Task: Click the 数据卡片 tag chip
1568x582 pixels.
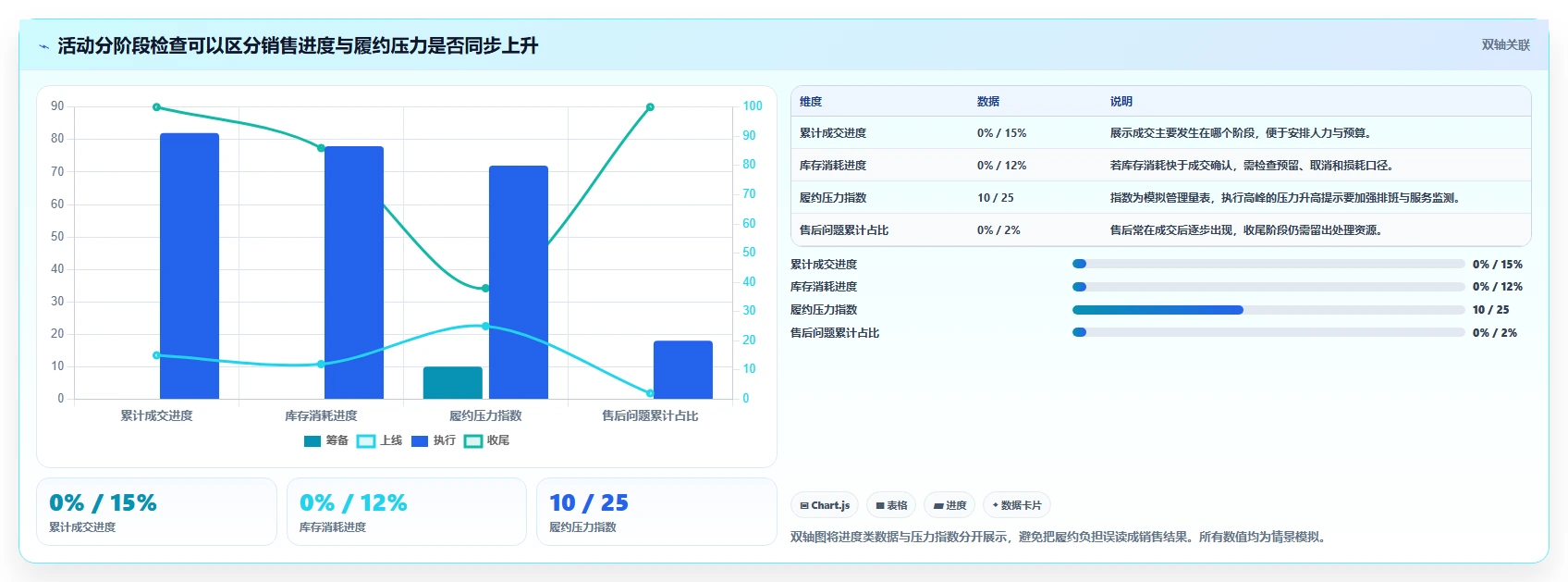Action: tap(1017, 505)
